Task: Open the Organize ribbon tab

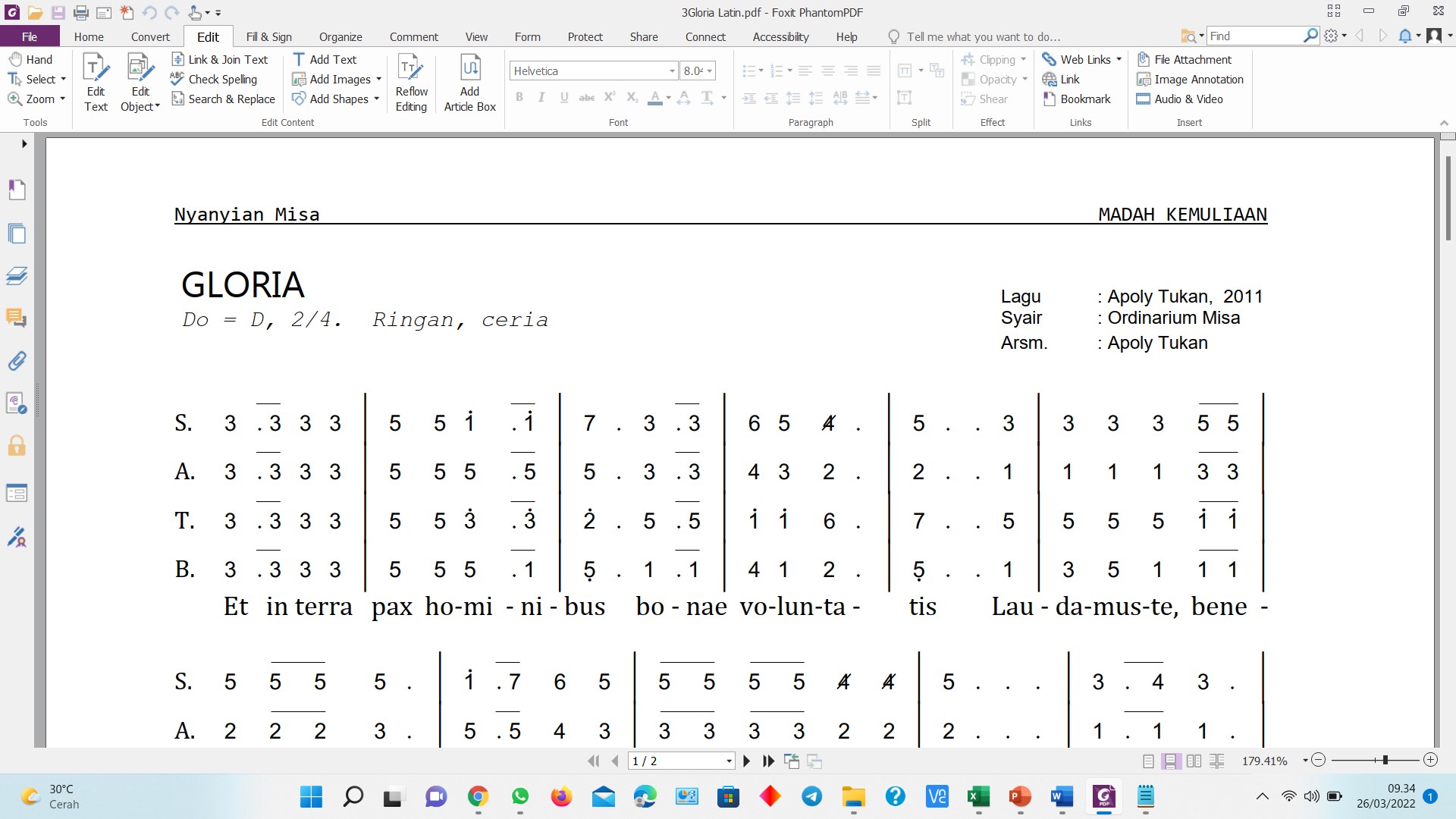Action: pyautogui.click(x=340, y=36)
